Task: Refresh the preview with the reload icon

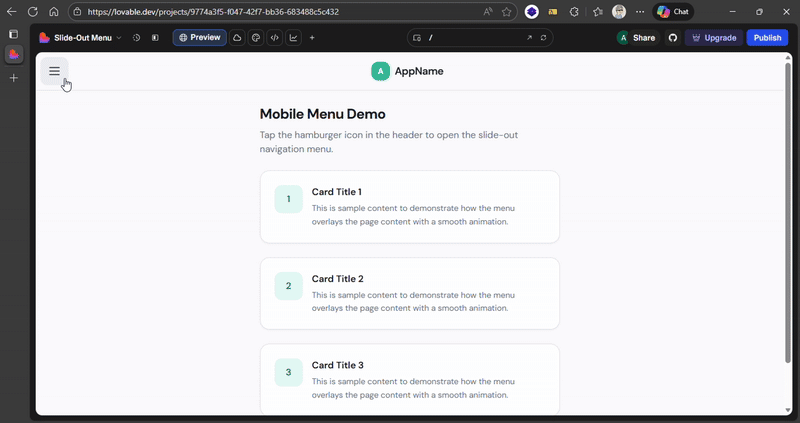Action: coord(543,38)
